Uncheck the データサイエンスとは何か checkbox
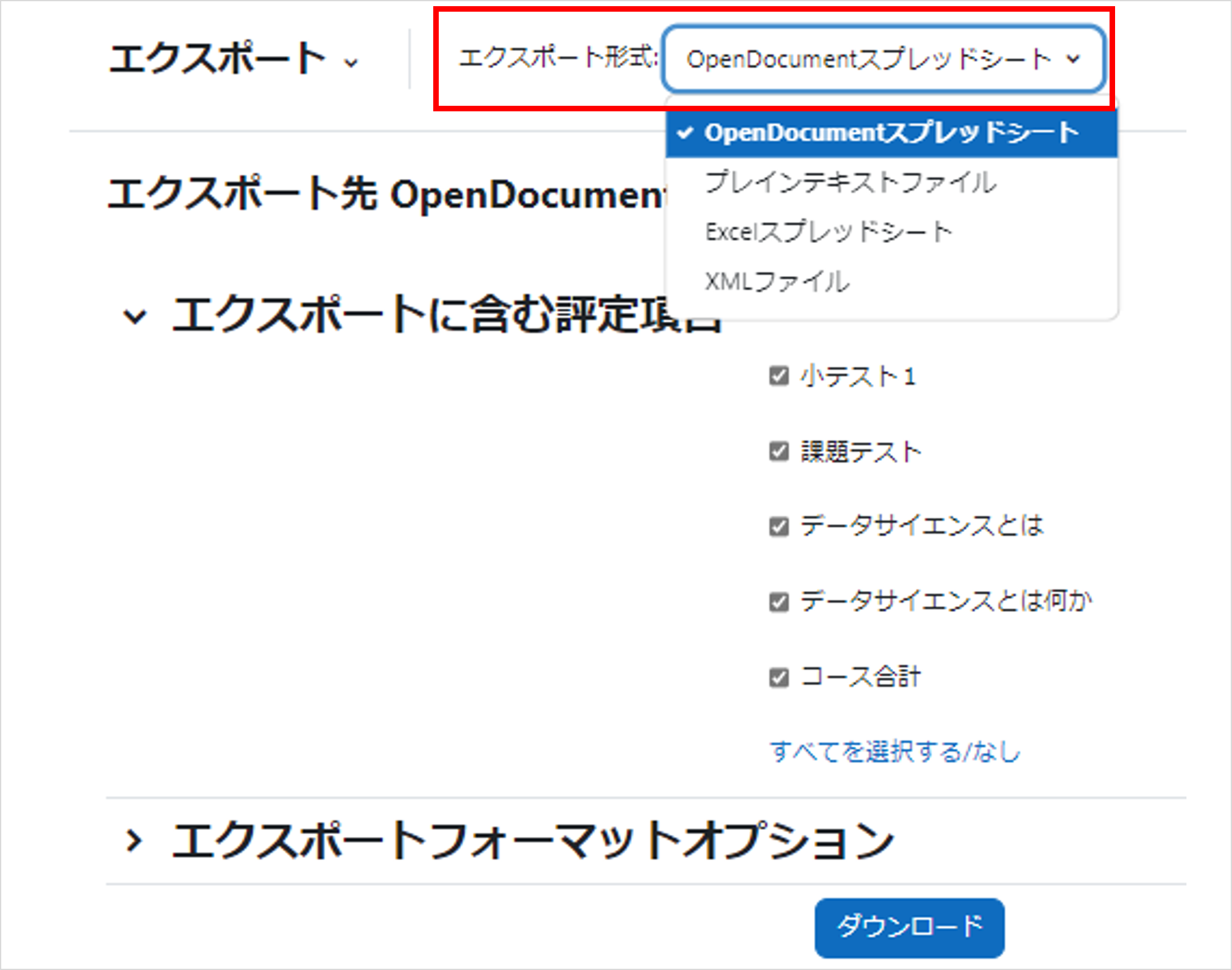The image size is (1232, 970). point(779,602)
